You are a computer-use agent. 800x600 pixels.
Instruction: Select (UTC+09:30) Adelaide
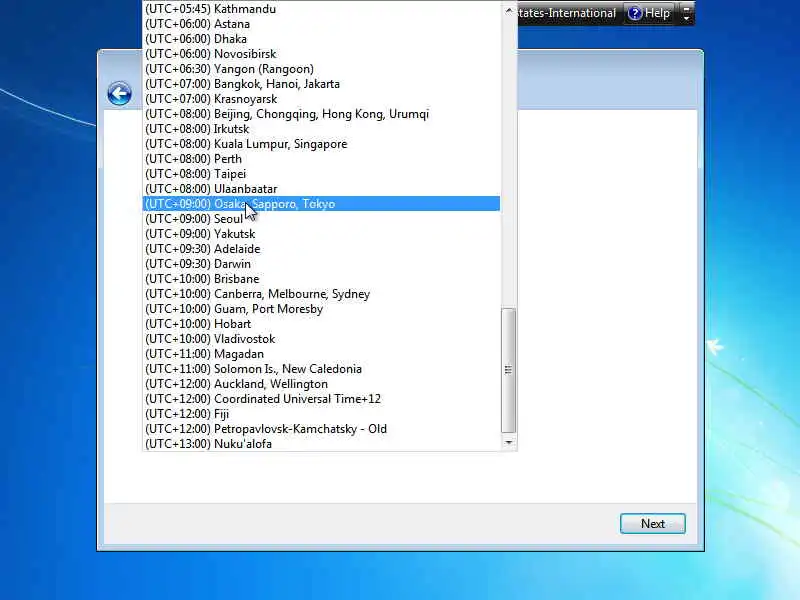coord(321,249)
